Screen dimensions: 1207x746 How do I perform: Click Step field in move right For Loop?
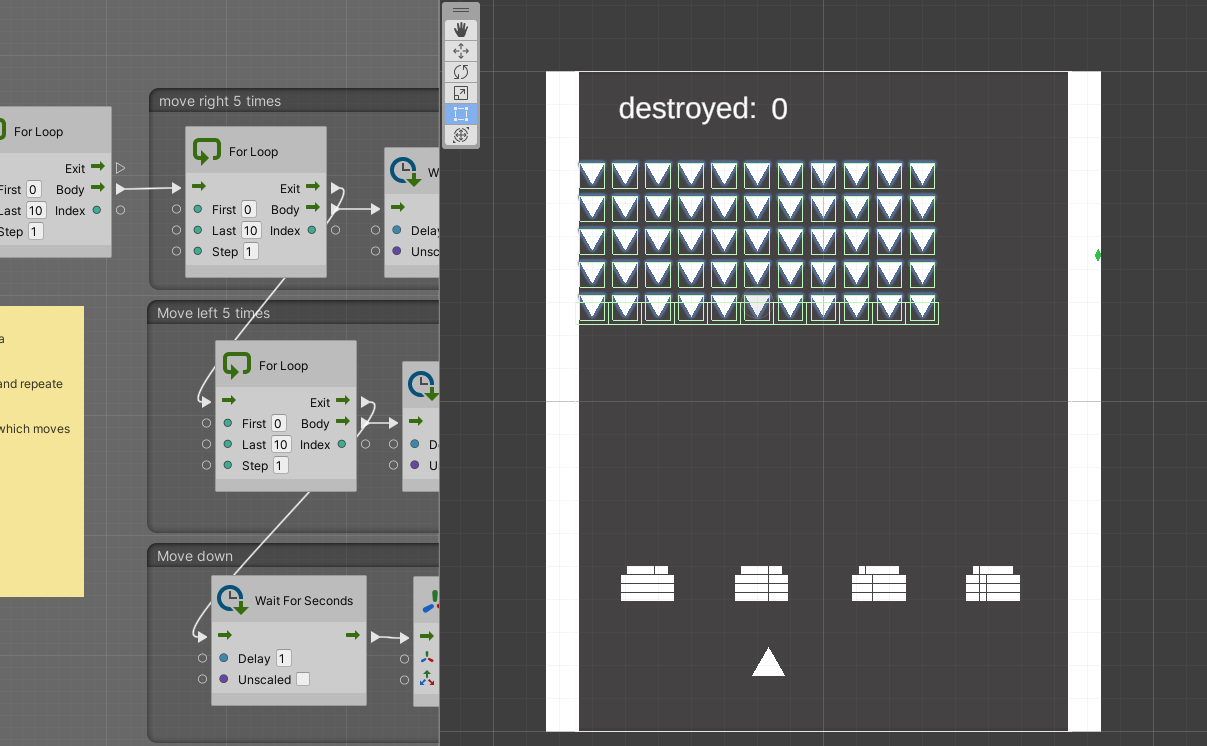click(251, 251)
